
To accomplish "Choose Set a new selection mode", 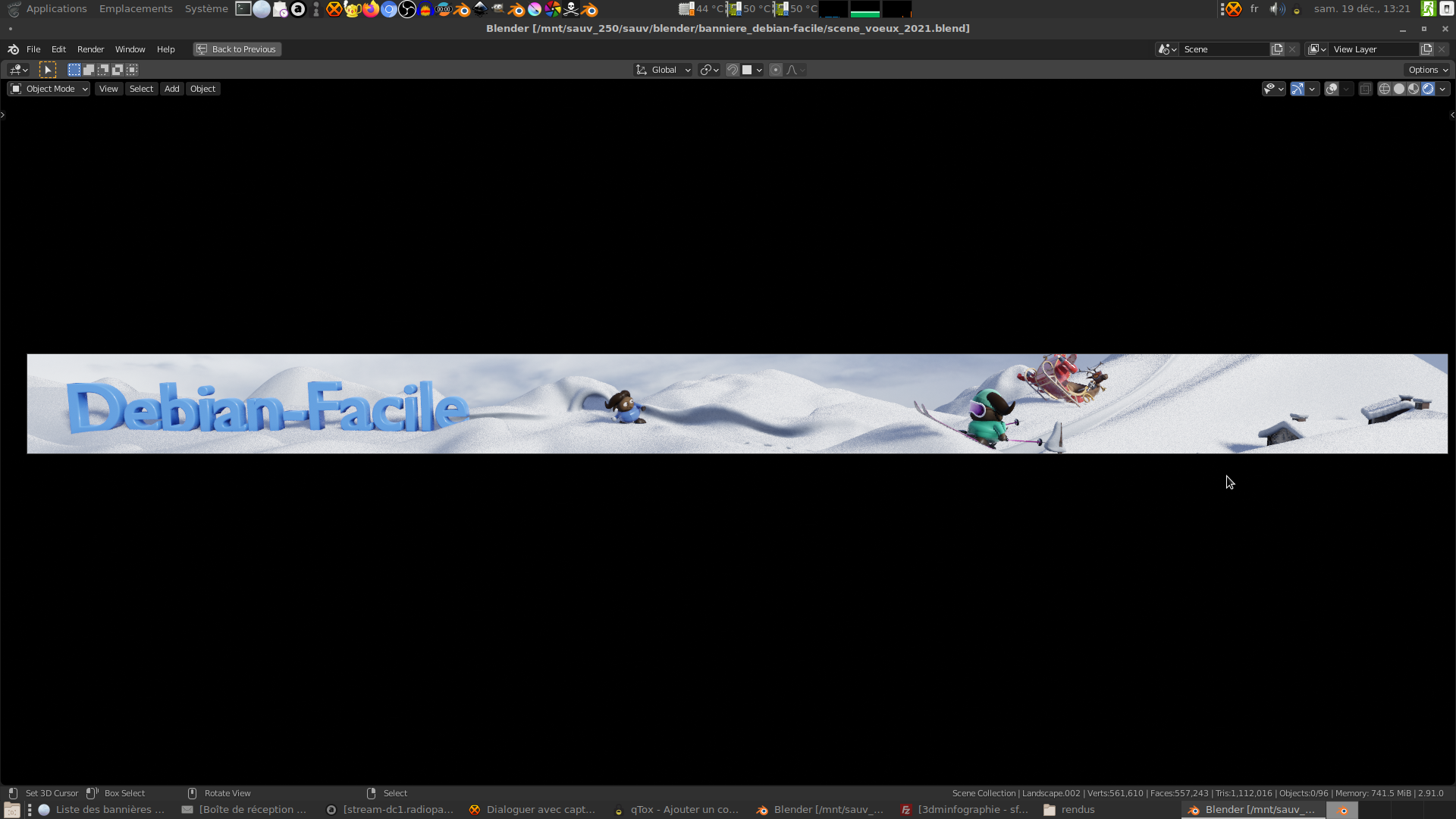I will pos(74,70).
